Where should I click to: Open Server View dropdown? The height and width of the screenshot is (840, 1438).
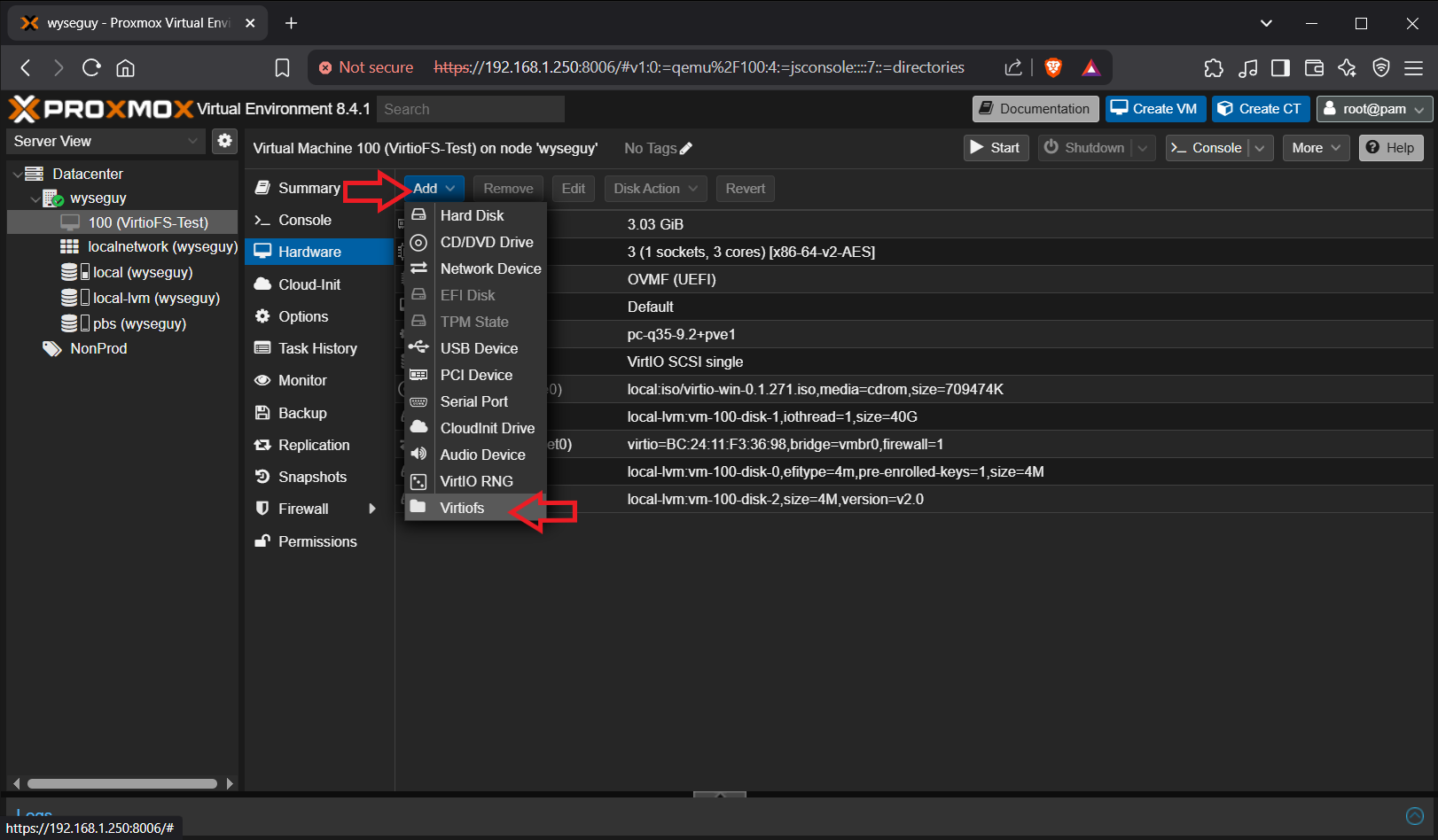(106, 141)
